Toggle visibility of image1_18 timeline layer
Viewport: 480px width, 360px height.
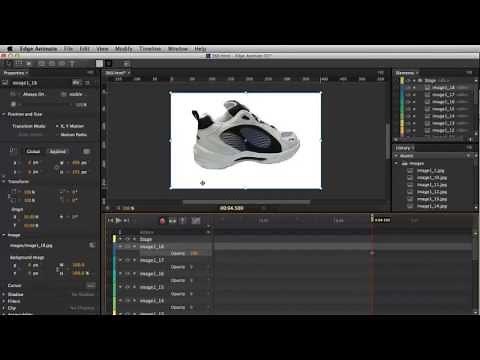(x=127, y=246)
